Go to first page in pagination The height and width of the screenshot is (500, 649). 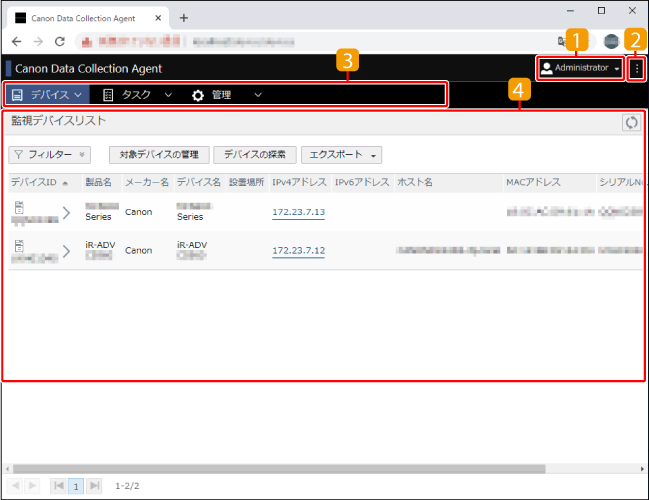click(59, 485)
